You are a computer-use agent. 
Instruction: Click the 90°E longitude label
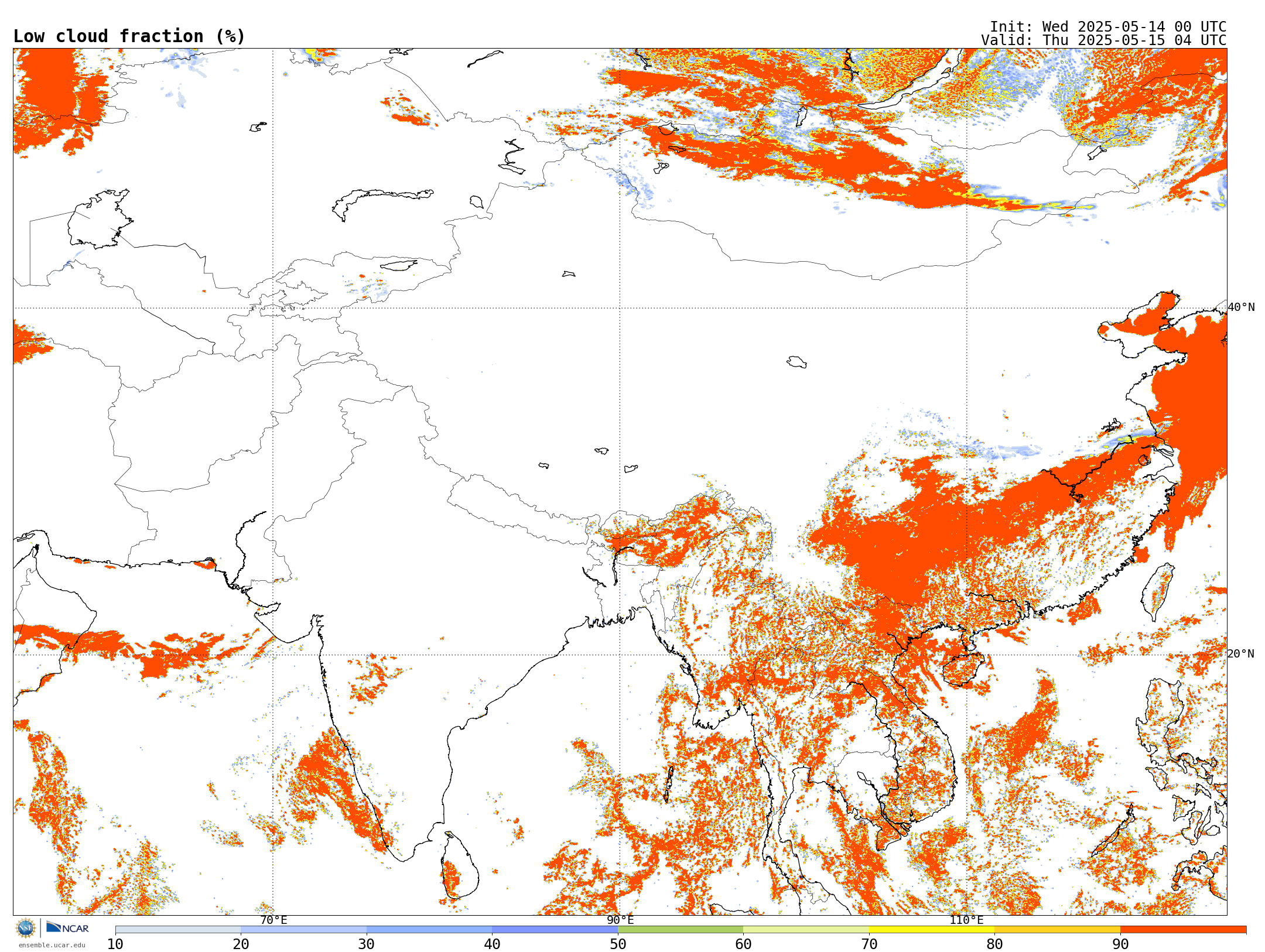(620, 920)
